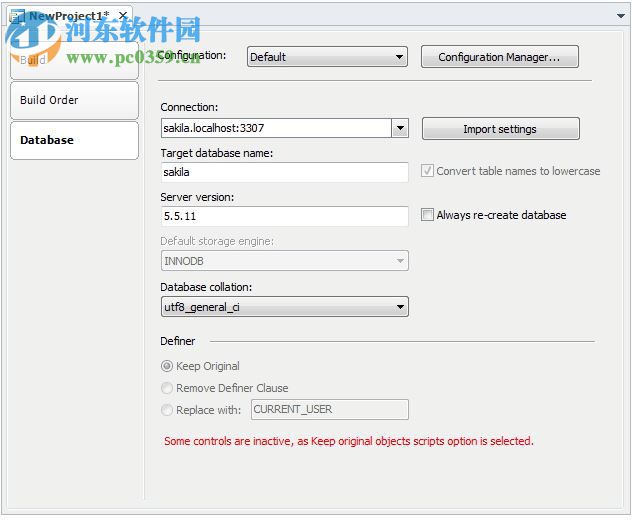Enable Always re-create database checkbox
This screenshot has height=523, width=644.
coord(427,215)
